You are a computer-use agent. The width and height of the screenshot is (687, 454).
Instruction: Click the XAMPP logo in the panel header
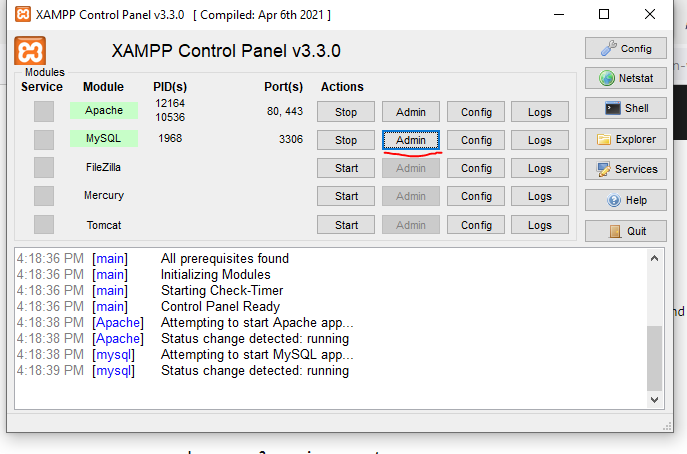pyautogui.click(x=30, y=51)
